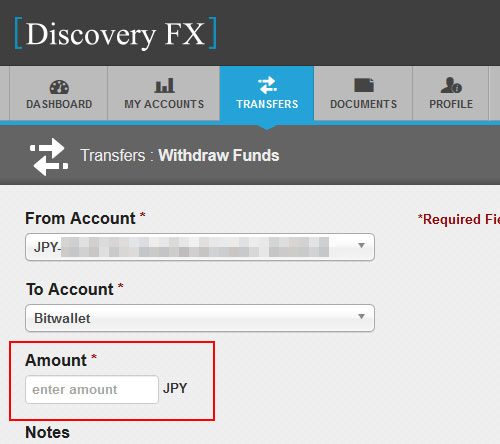This screenshot has width=500, height=444.
Task: Switch to the DASHBOARD tab
Action: point(59,93)
